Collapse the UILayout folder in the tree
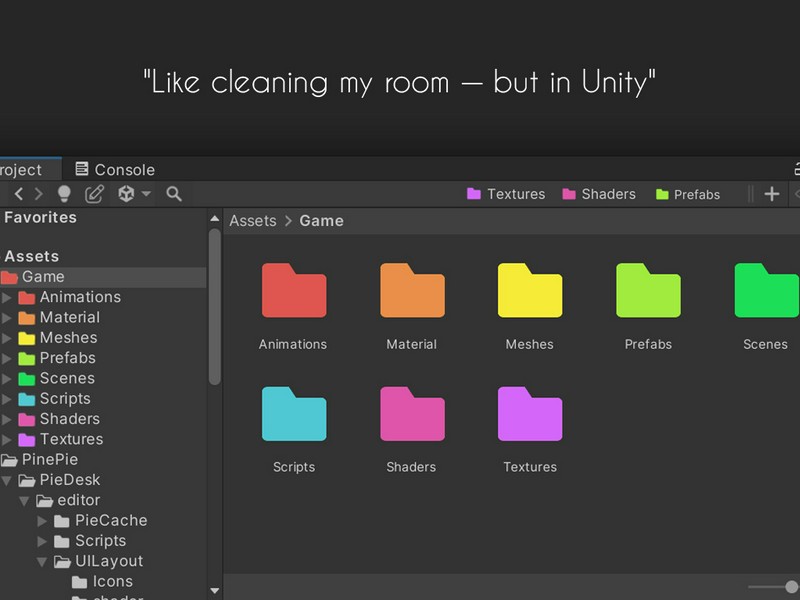 42,562
